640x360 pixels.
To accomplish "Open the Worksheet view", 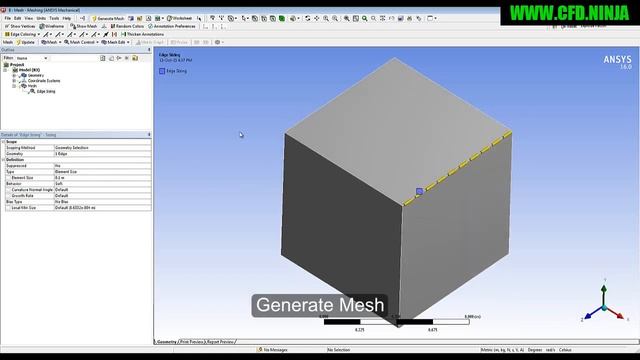I will coord(179,18).
